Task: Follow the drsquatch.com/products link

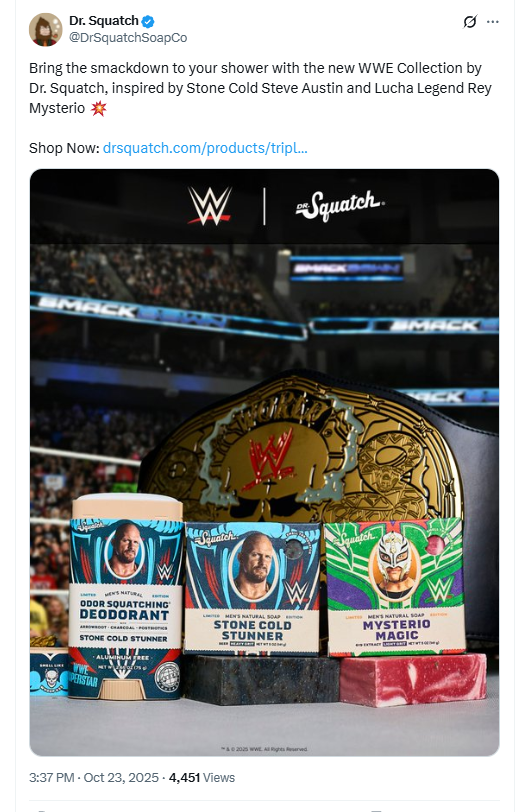Action: coord(205,148)
